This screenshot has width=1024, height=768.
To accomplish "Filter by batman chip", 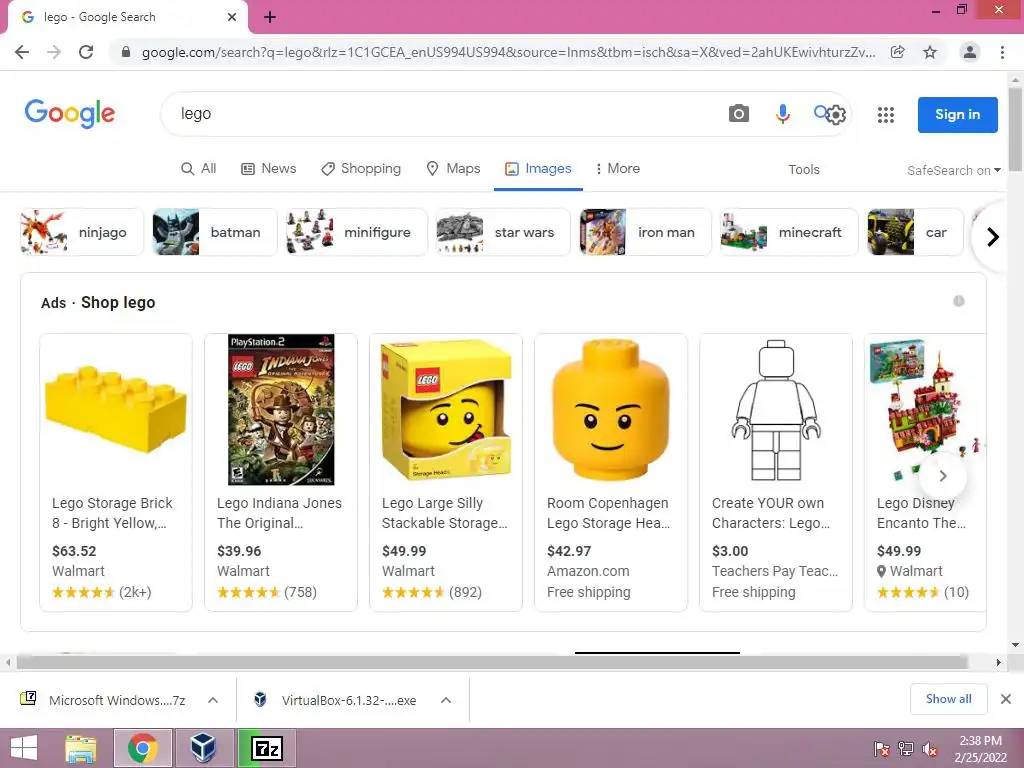I will pos(215,232).
